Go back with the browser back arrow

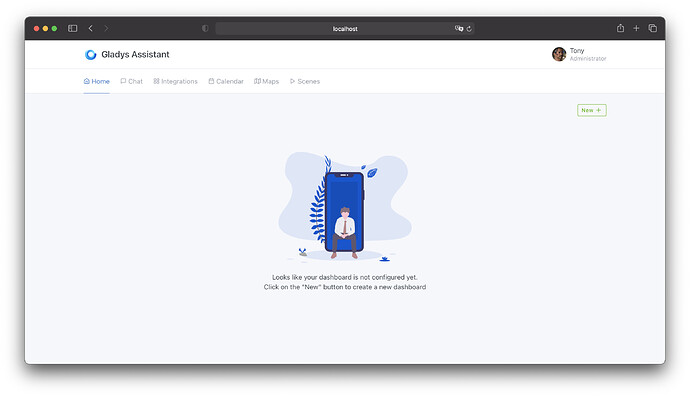(91, 28)
